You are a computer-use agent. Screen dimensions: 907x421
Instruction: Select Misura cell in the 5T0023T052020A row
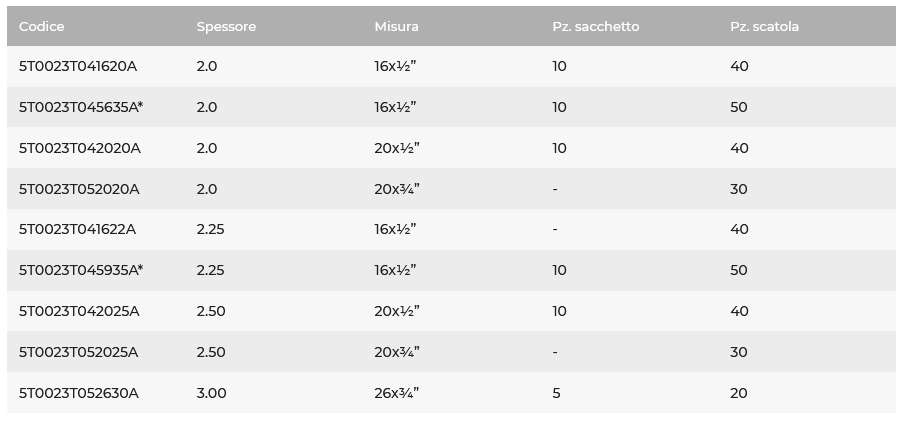point(396,189)
